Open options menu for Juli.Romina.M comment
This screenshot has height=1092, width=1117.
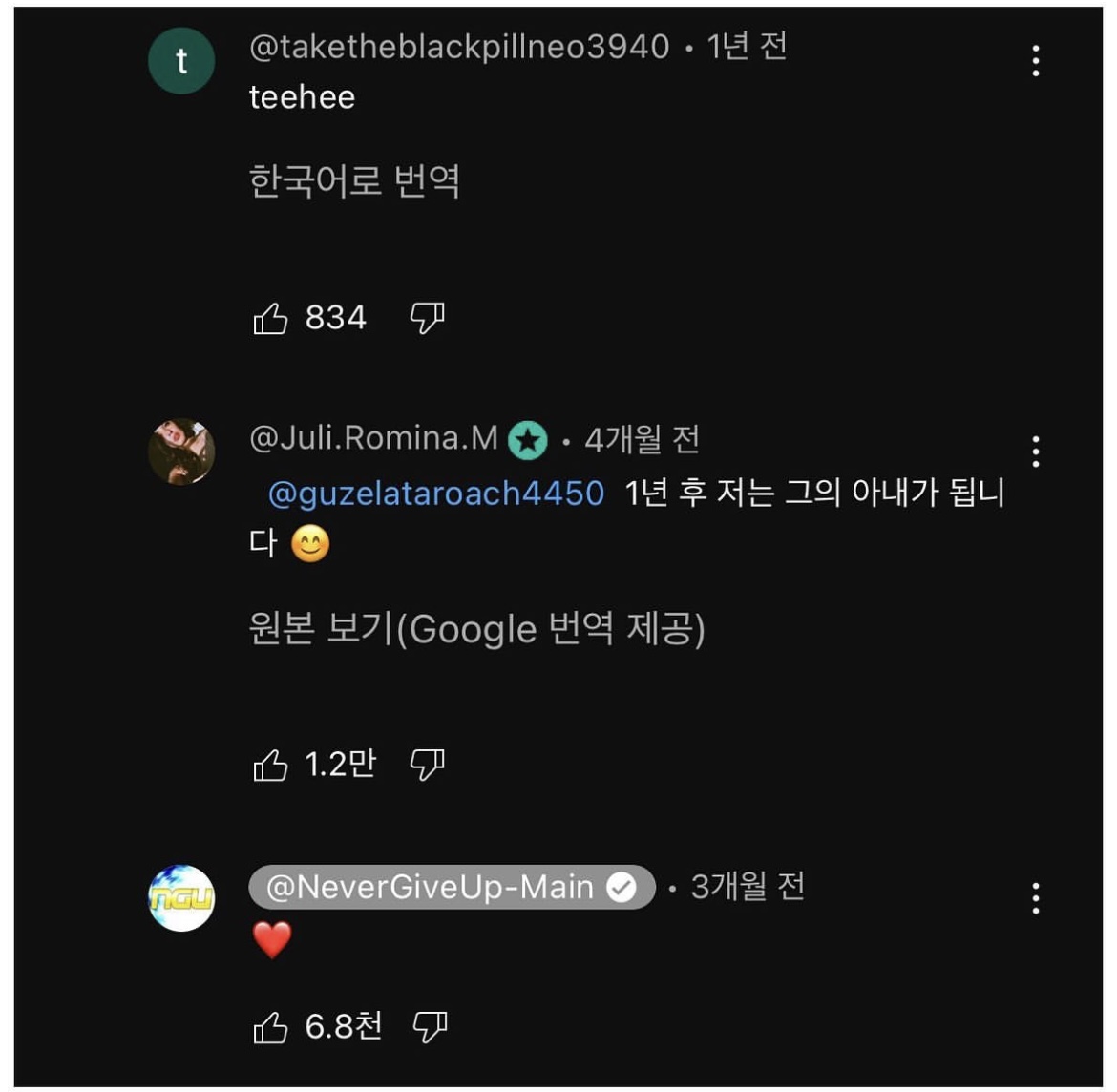1036,451
